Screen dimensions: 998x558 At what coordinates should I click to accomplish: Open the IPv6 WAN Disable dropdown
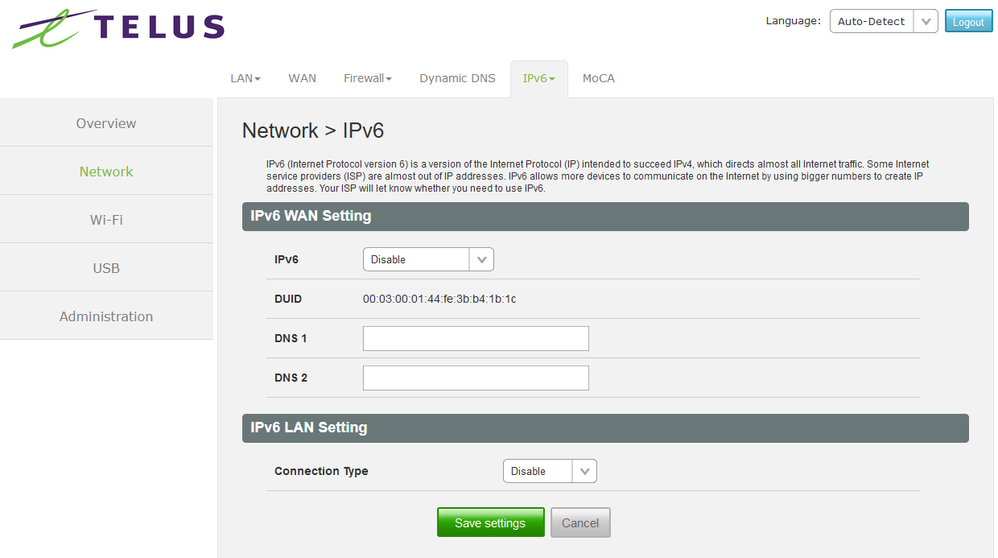click(x=428, y=259)
